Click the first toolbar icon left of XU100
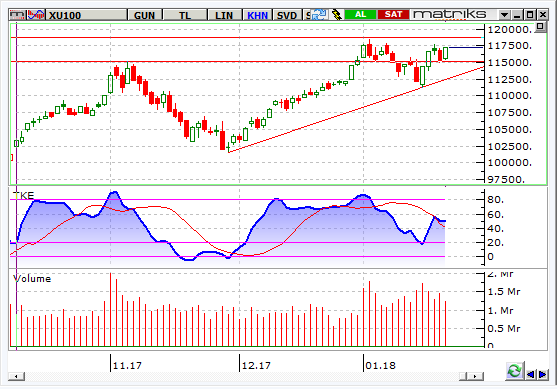 pyautogui.click(x=18, y=15)
